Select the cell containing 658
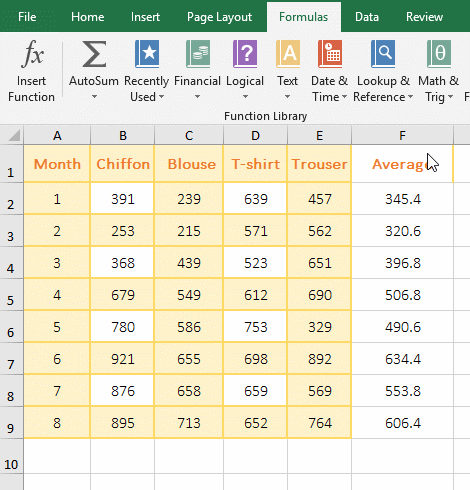Viewport: 470px width, 490px height. pyautogui.click(x=189, y=391)
